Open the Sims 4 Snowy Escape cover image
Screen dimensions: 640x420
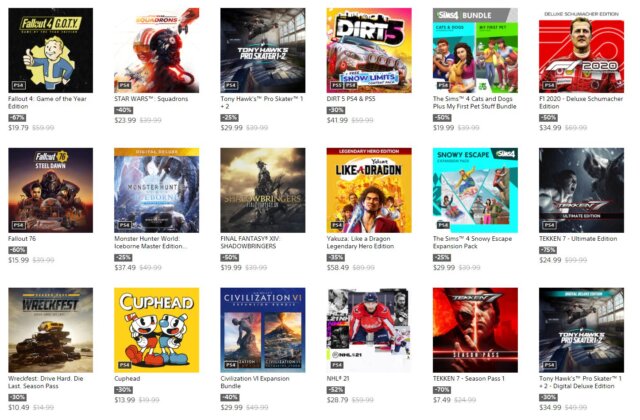(x=475, y=190)
